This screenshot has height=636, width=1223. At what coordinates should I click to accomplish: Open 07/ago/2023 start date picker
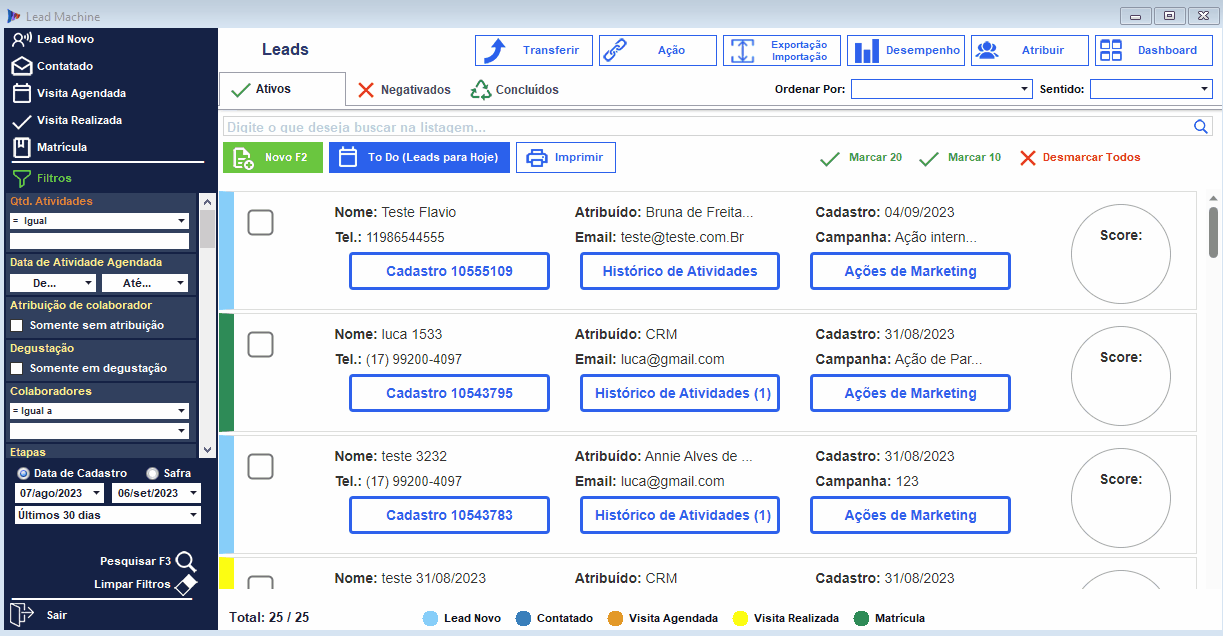(x=59, y=493)
